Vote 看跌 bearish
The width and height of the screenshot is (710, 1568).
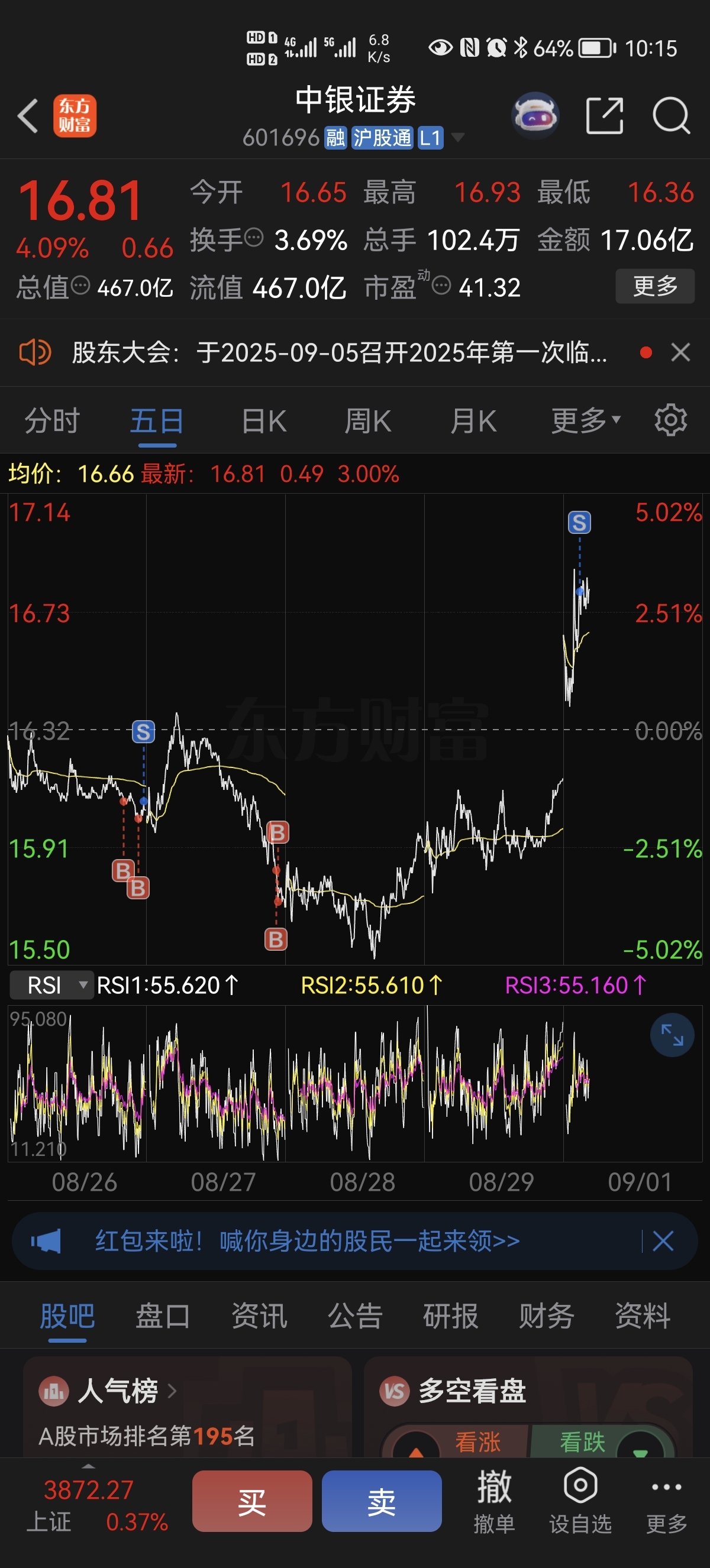pos(582,1442)
